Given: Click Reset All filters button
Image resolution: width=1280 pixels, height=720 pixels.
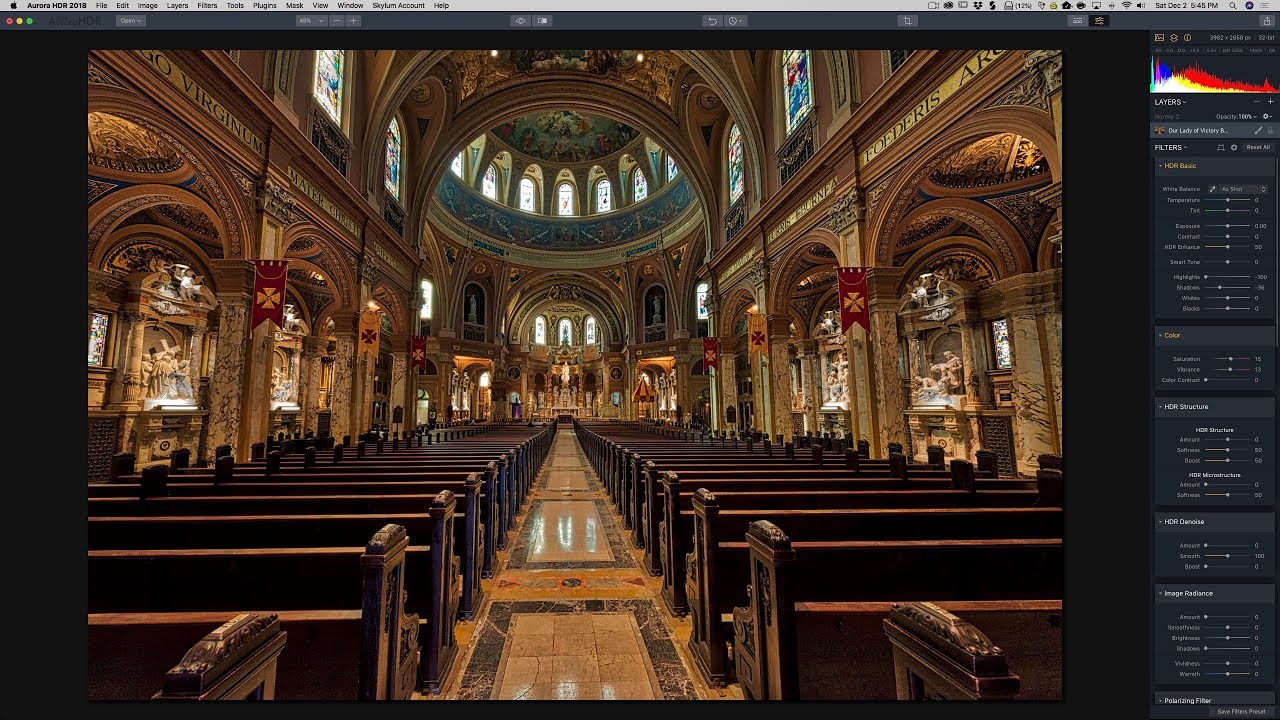Looking at the screenshot, I should 1258,148.
